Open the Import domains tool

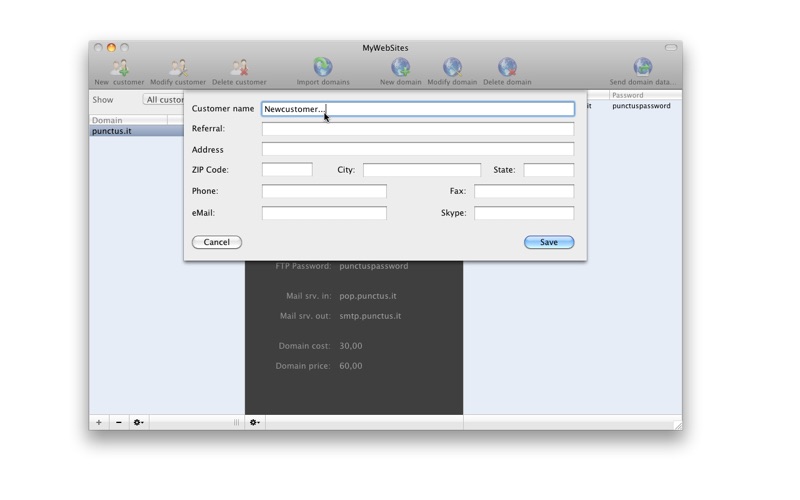[323, 68]
